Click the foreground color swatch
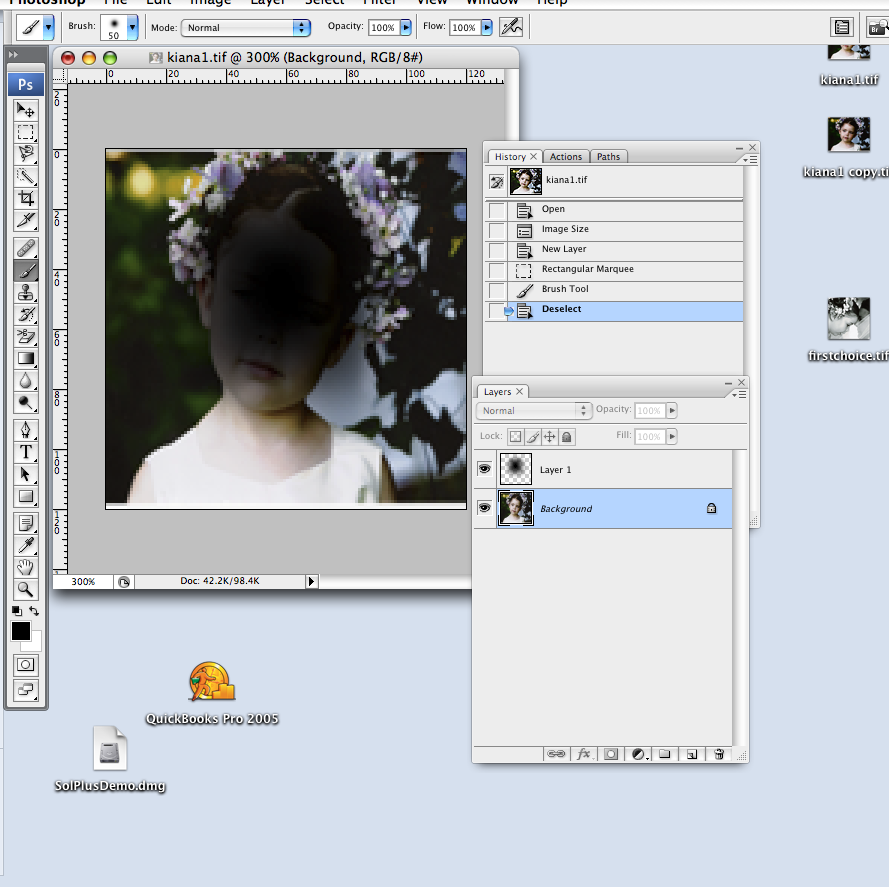Image resolution: width=889 pixels, height=887 pixels. tap(21, 631)
